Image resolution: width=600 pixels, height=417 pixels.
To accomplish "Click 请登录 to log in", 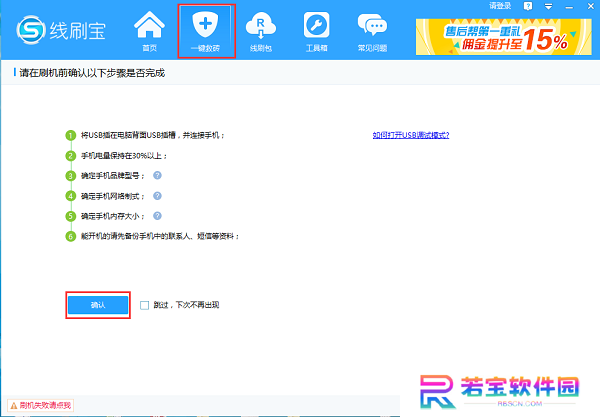I will click(501, 6).
